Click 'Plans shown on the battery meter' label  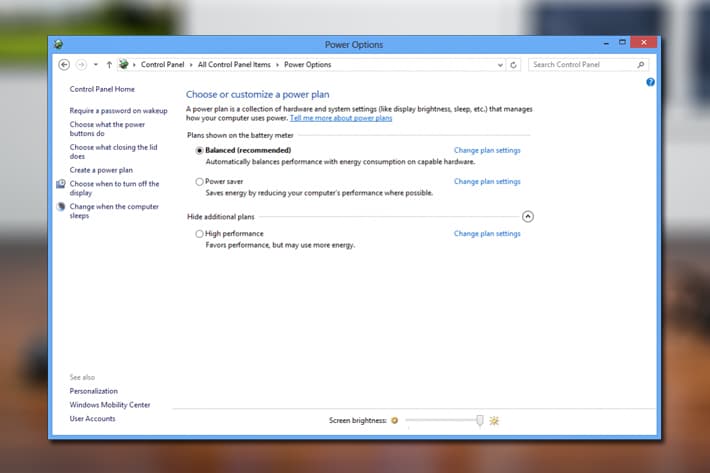(x=240, y=135)
